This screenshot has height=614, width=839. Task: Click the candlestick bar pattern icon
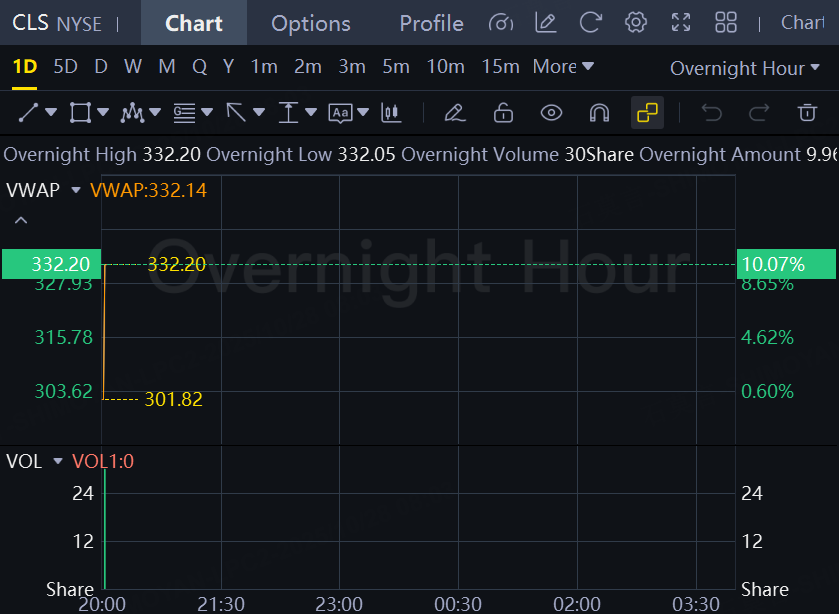point(391,112)
